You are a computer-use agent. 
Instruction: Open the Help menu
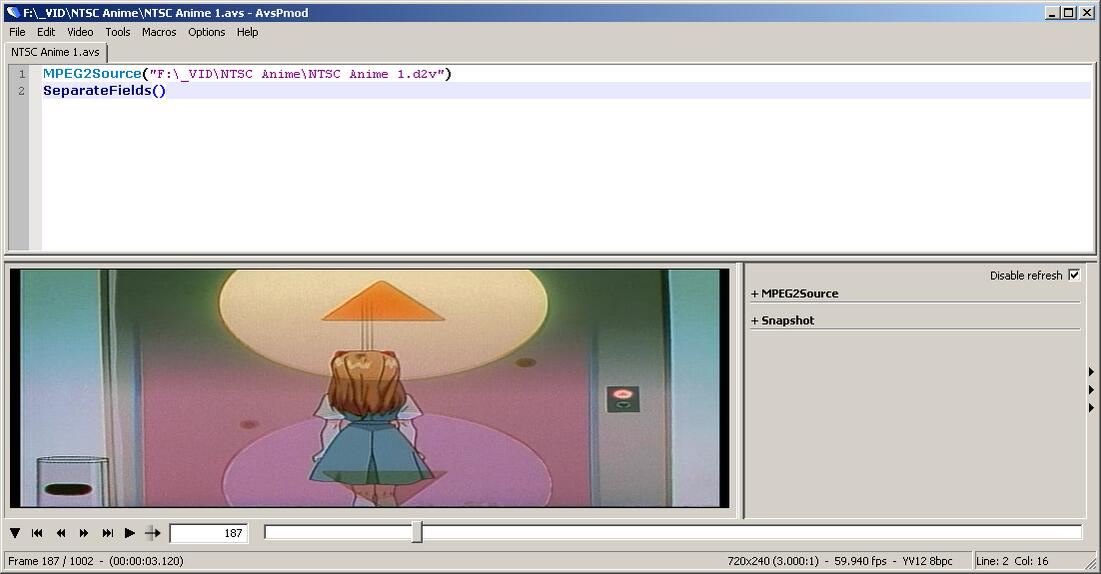click(x=247, y=32)
